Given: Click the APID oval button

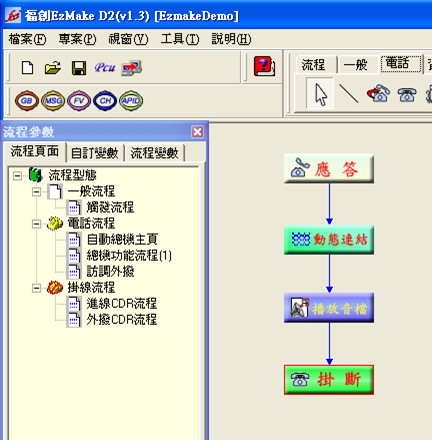Looking at the screenshot, I should click(131, 101).
